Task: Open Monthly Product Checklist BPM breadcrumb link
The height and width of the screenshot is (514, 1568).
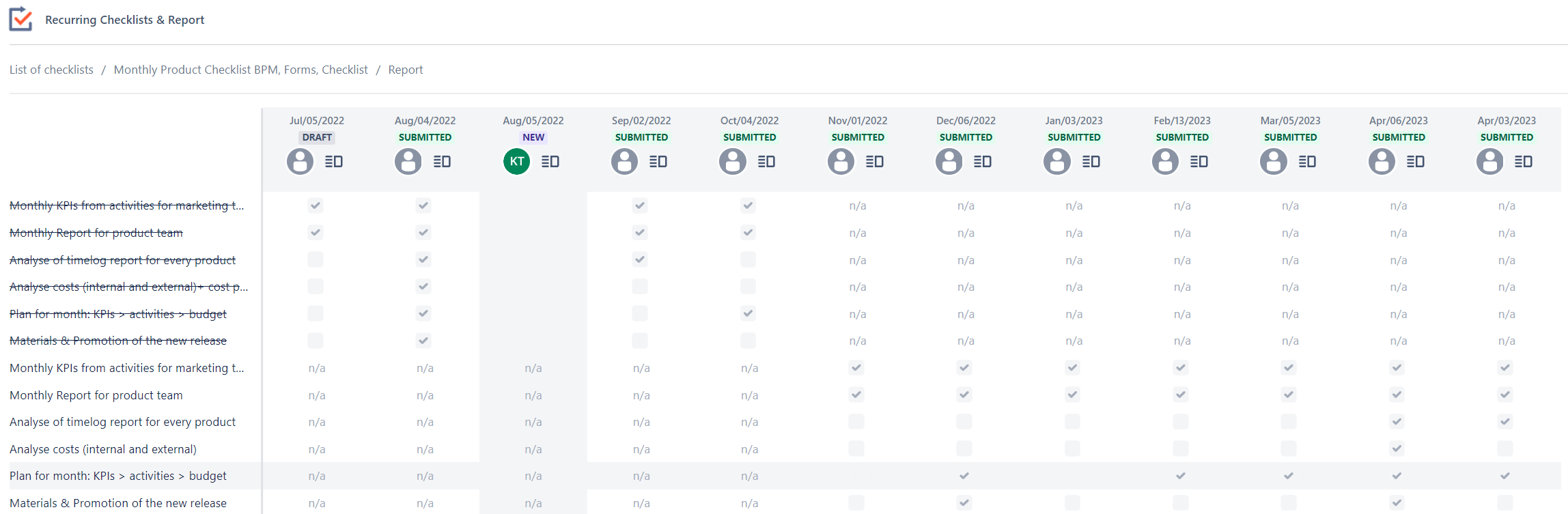Action: coord(240,70)
